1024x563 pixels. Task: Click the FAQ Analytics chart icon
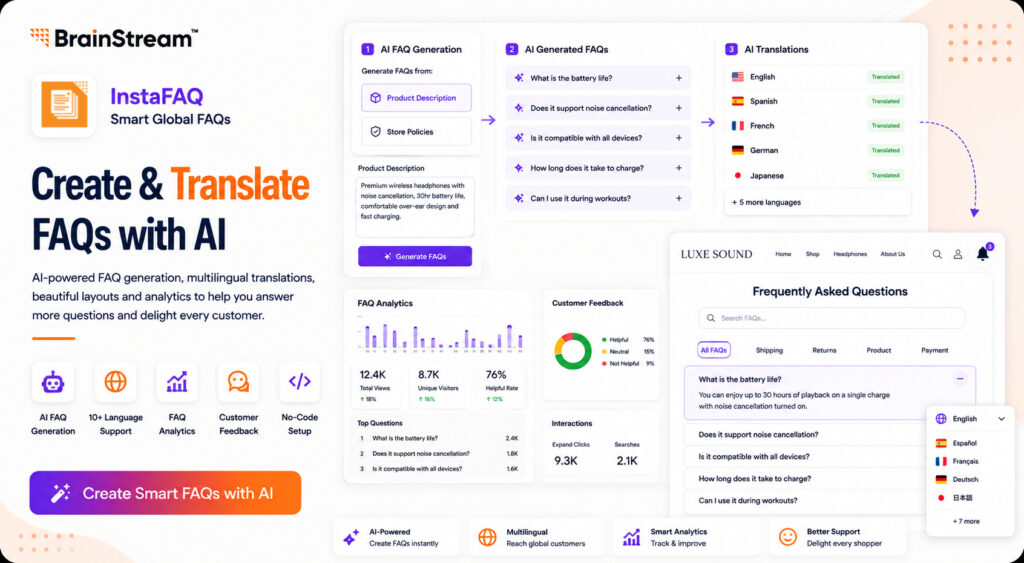click(177, 381)
